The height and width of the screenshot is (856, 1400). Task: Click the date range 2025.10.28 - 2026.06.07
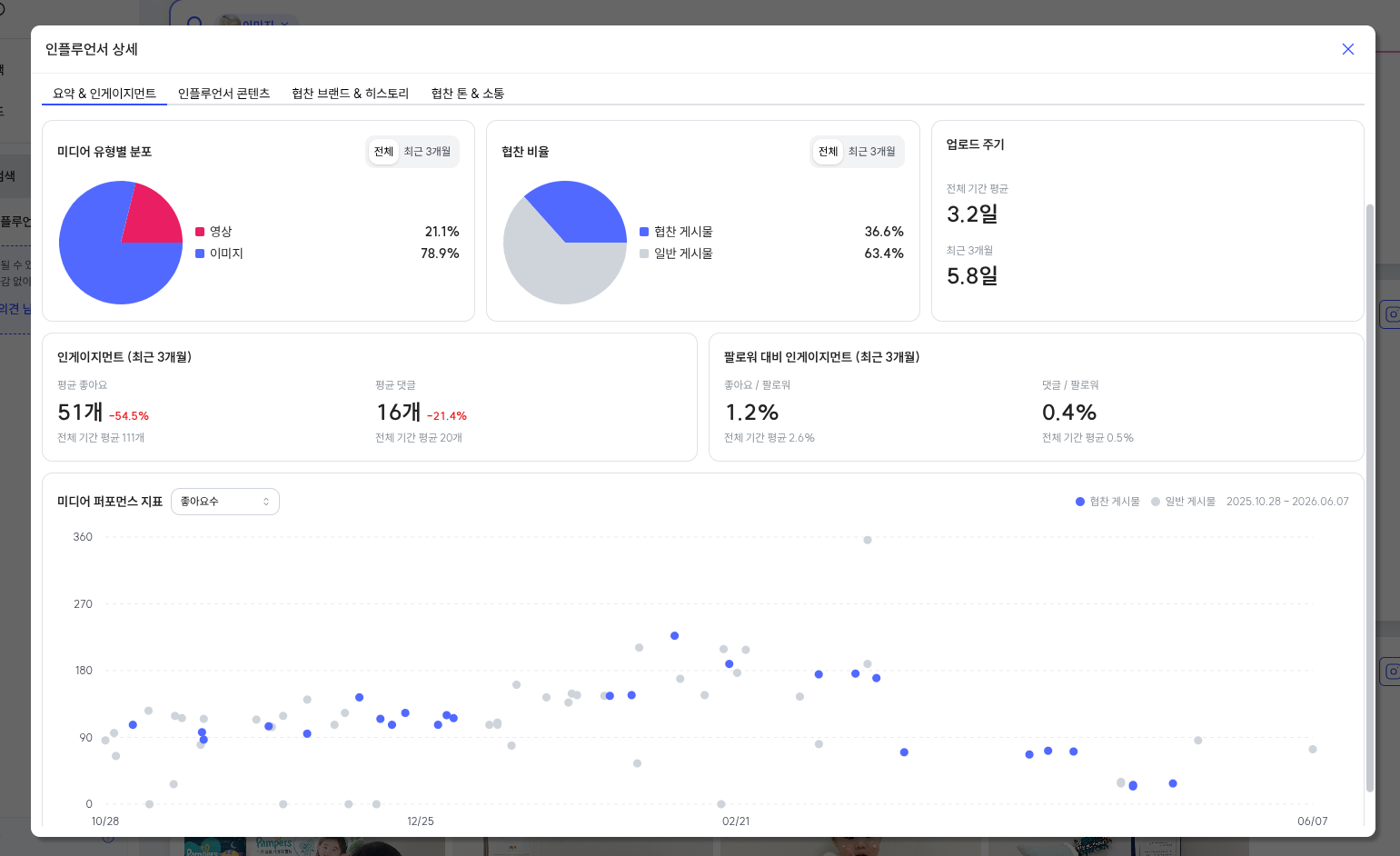(x=1287, y=502)
